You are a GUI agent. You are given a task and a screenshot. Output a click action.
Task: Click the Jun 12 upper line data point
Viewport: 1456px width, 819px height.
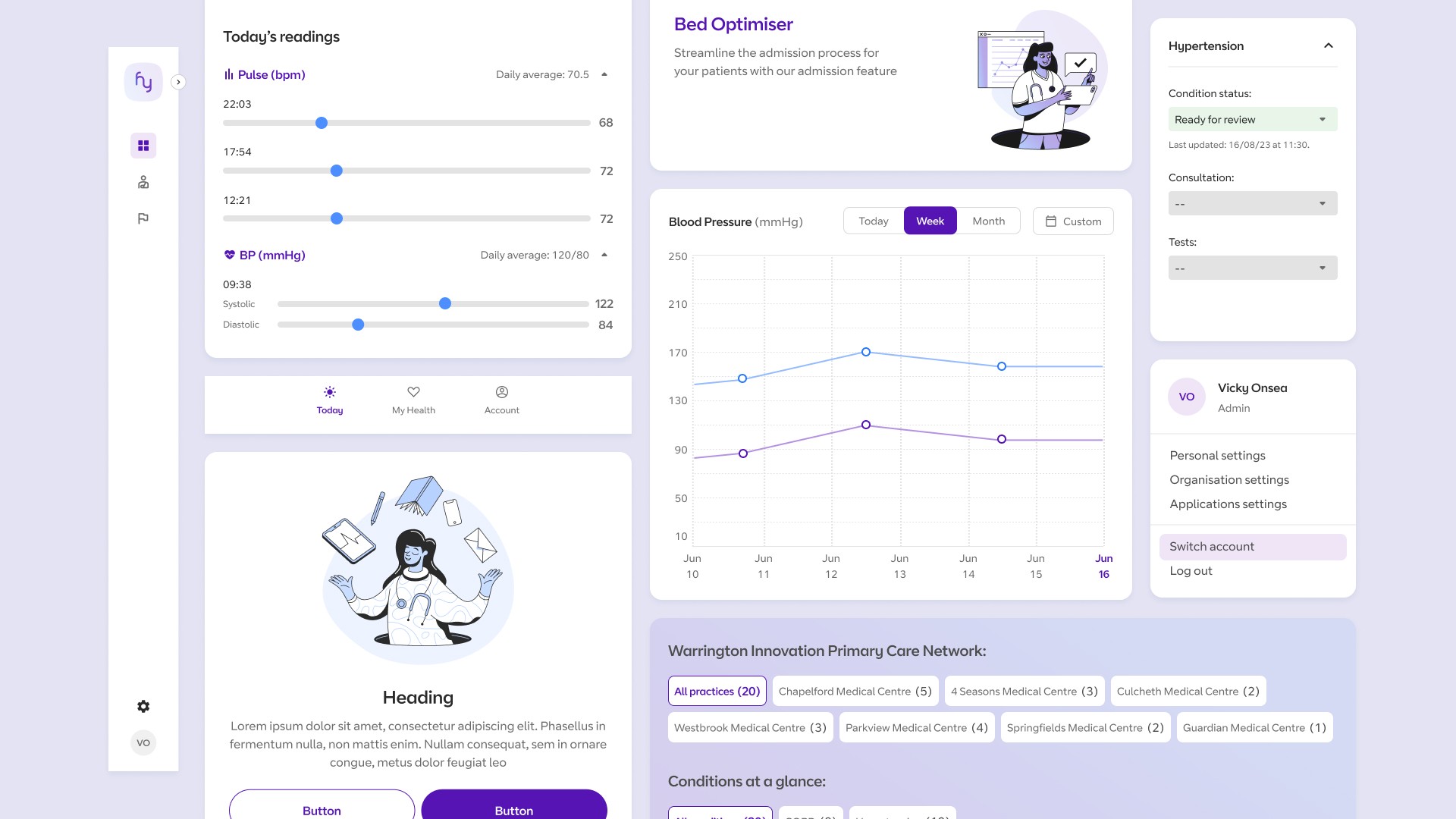point(865,352)
